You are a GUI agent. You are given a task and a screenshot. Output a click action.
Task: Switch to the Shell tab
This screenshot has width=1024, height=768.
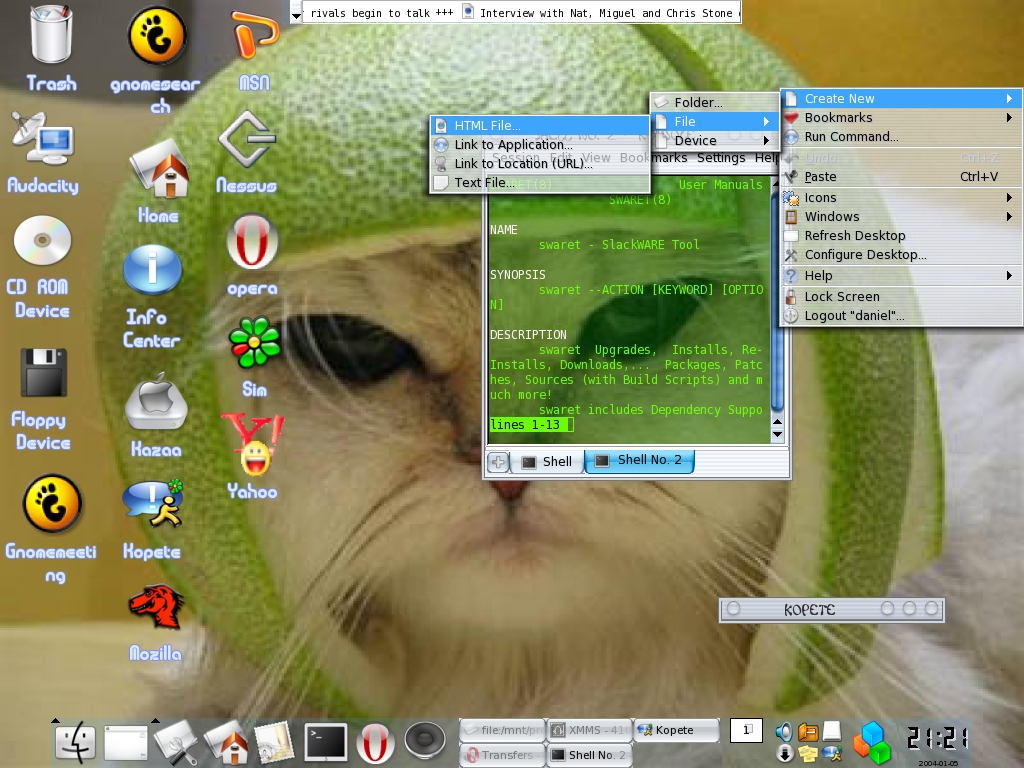(x=547, y=462)
